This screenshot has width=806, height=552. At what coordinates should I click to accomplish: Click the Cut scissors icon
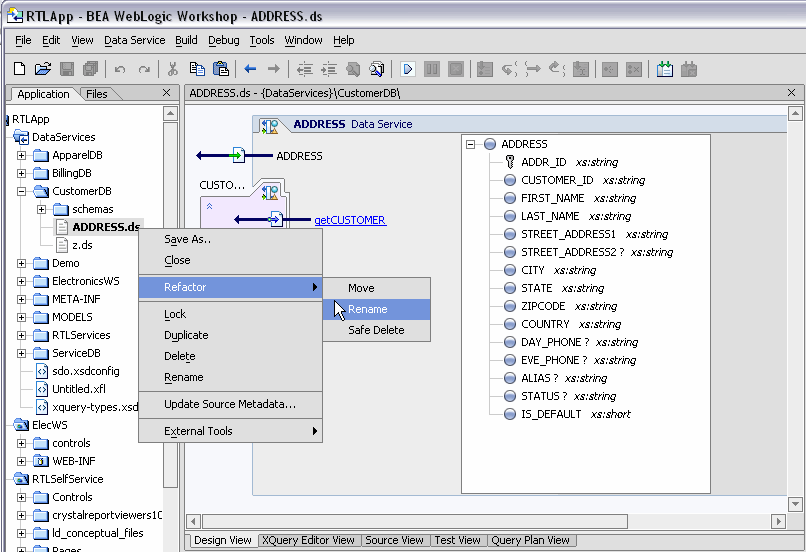173,69
